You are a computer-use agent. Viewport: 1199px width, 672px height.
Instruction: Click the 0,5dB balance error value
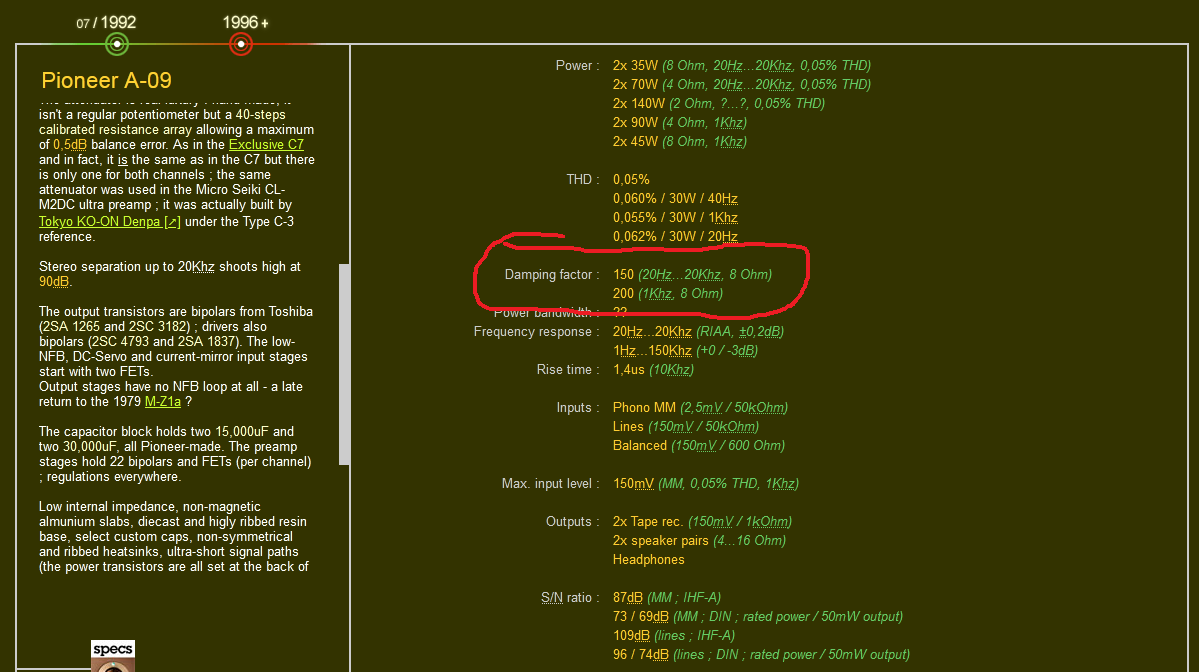tap(70, 144)
